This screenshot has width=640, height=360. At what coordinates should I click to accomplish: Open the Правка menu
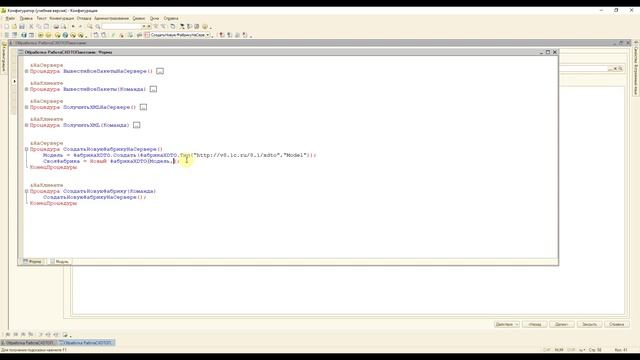(x=26, y=18)
